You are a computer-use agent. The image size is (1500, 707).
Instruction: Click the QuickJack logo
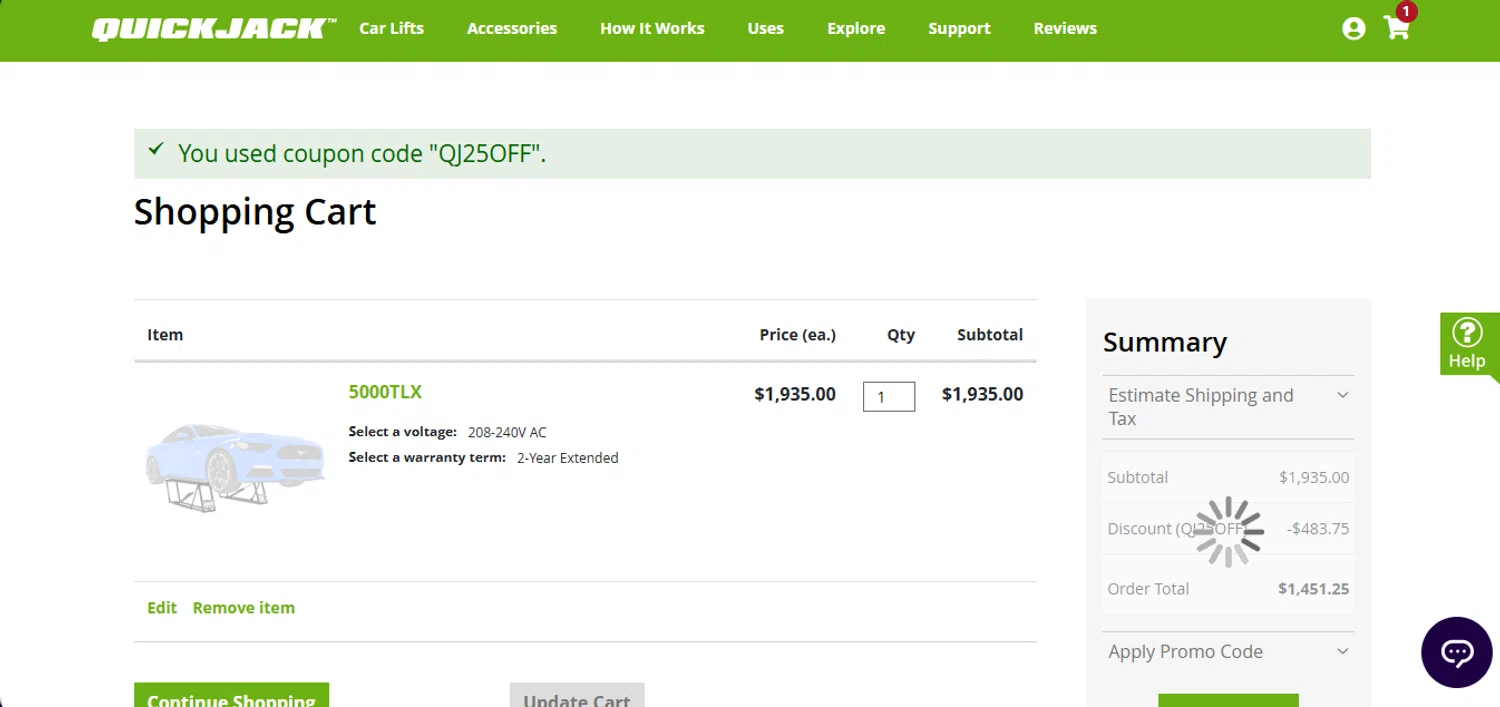(x=214, y=29)
